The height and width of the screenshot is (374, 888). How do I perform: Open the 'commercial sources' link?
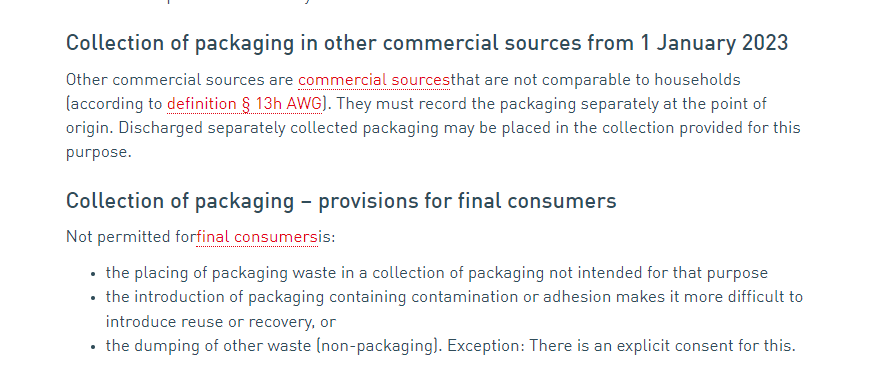coord(374,80)
